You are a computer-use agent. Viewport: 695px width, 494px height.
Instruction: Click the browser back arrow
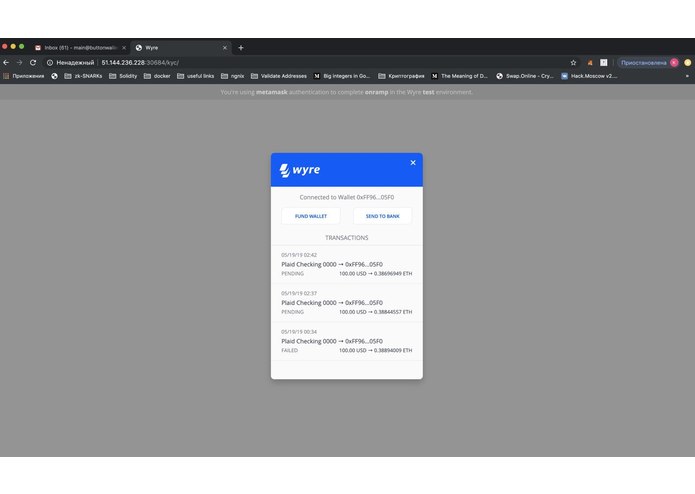[6, 62]
